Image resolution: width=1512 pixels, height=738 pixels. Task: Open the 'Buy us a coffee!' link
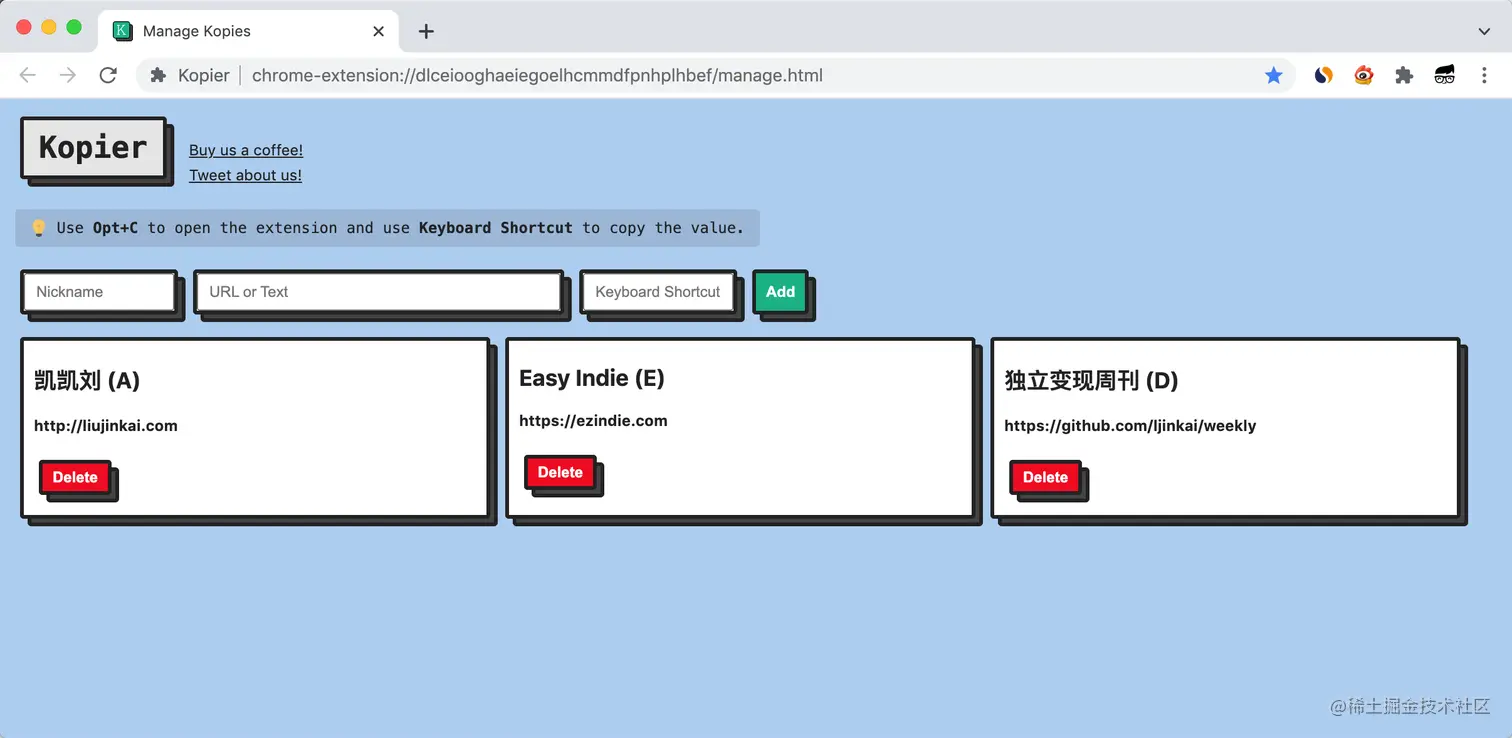[x=246, y=150]
